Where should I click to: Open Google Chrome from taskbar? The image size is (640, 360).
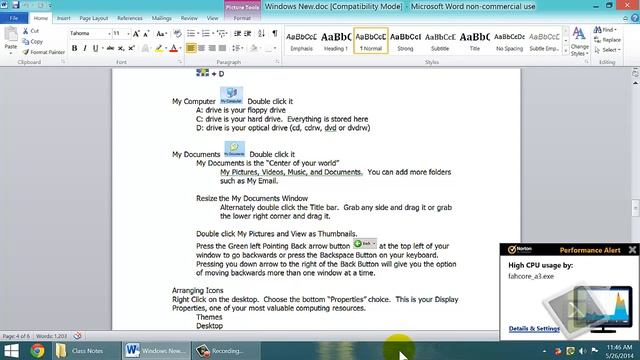click(x=37, y=351)
